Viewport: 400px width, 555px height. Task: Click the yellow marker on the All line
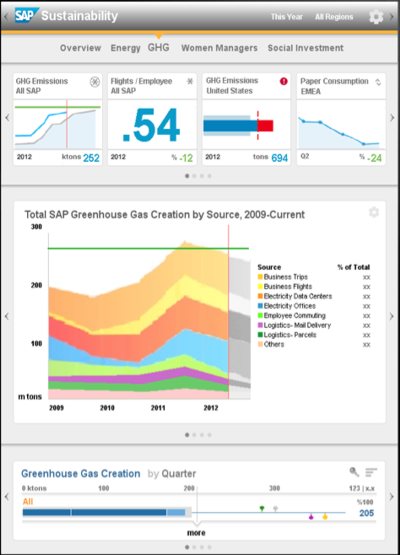pos(325,517)
